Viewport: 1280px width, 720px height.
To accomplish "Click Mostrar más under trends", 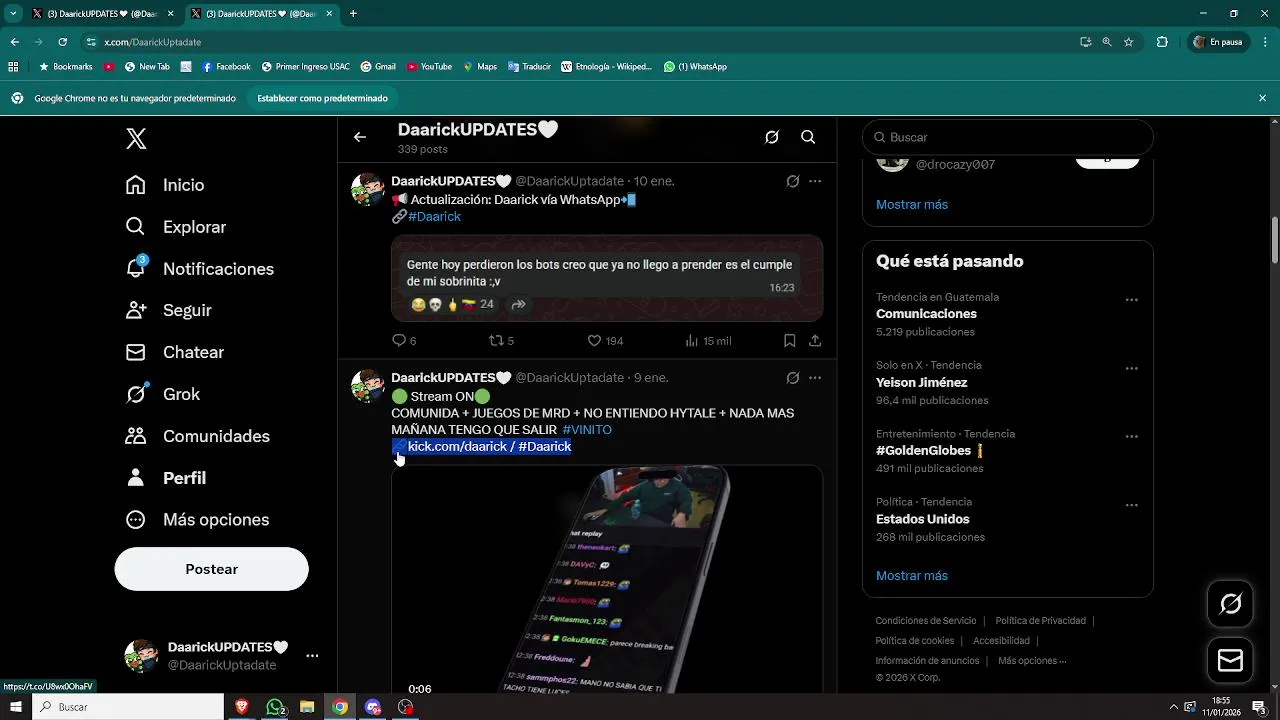I will (912, 576).
